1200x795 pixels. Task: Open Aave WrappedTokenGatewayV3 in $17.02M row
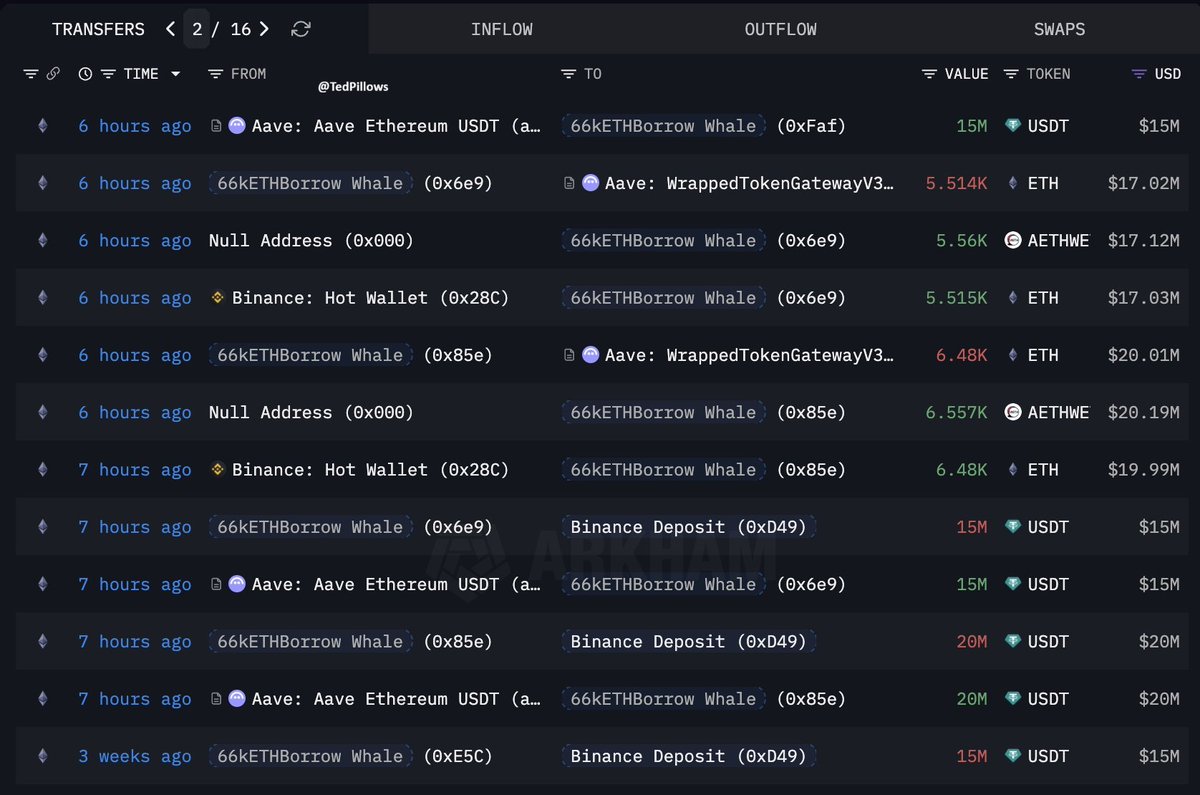click(x=749, y=183)
